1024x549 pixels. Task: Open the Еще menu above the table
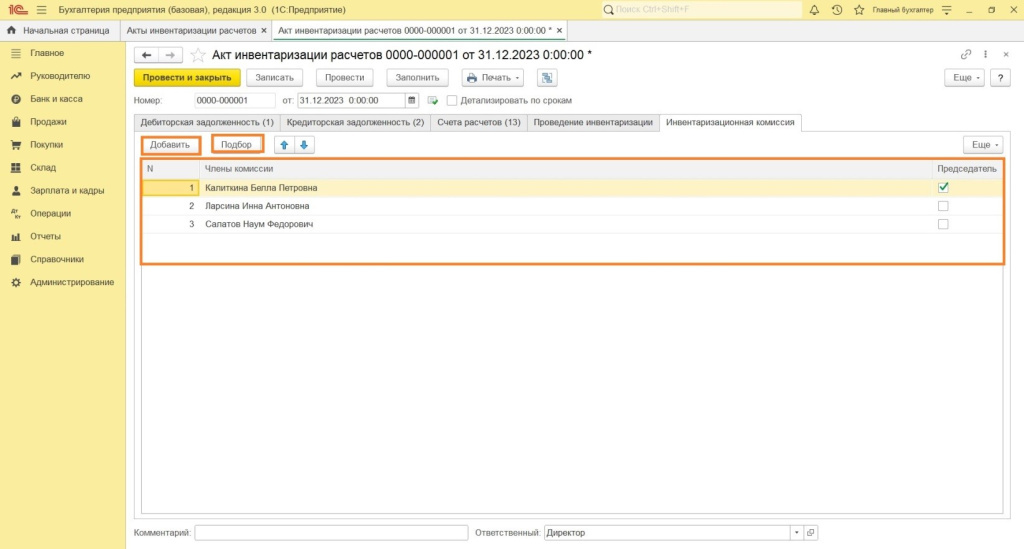point(982,145)
